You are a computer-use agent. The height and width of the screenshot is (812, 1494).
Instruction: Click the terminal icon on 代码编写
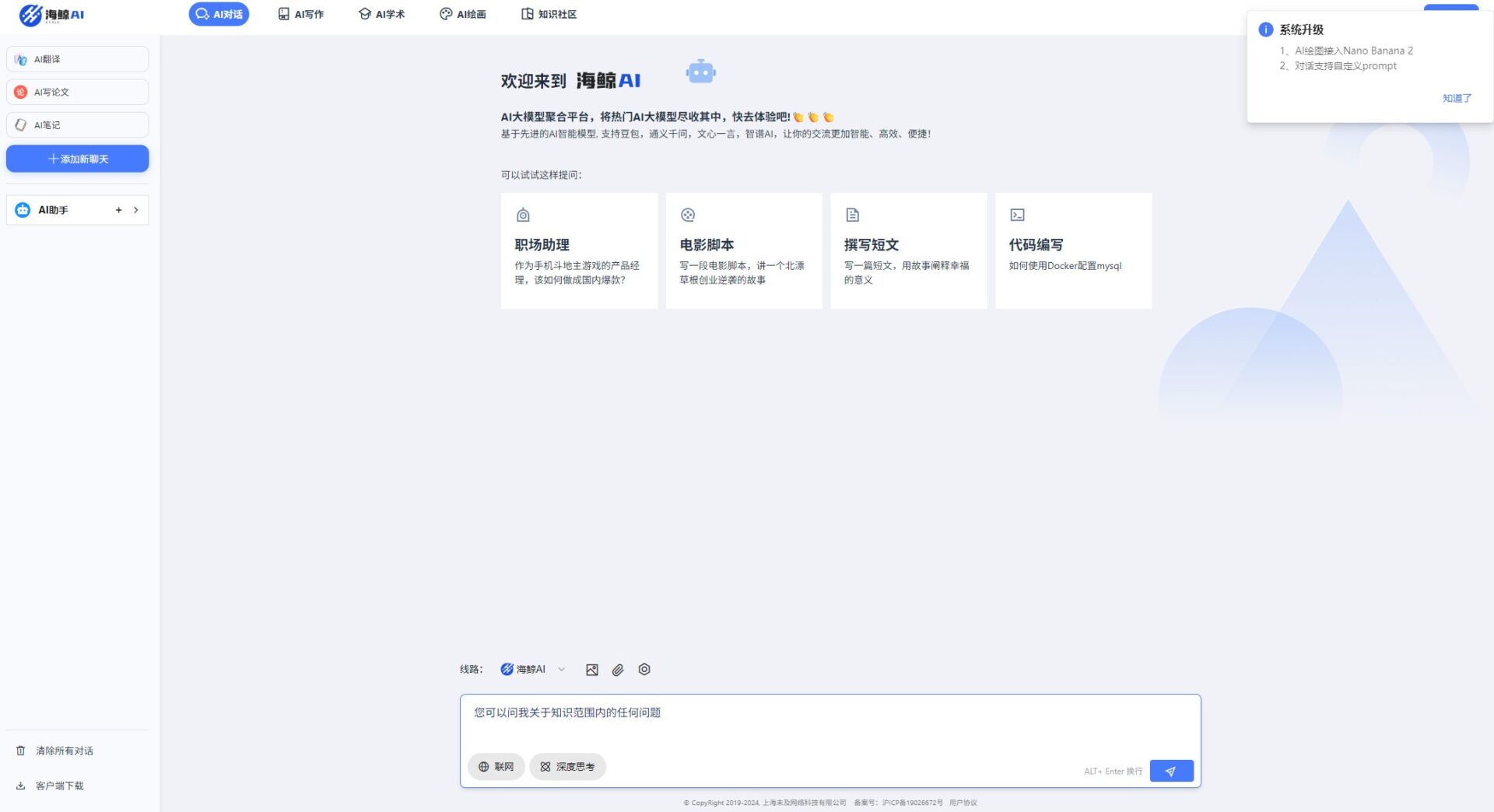(1017, 215)
